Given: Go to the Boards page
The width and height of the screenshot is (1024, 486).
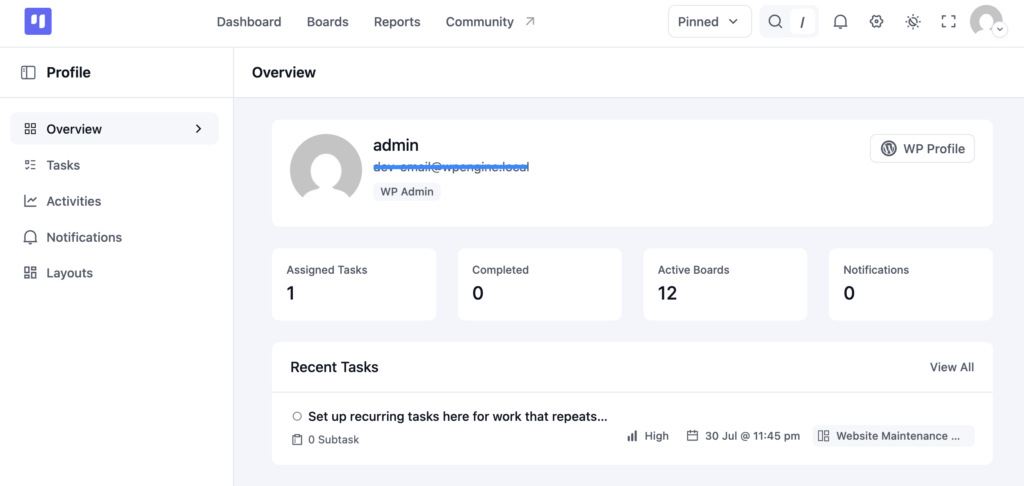Looking at the screenshot, I should click(327, 22).
